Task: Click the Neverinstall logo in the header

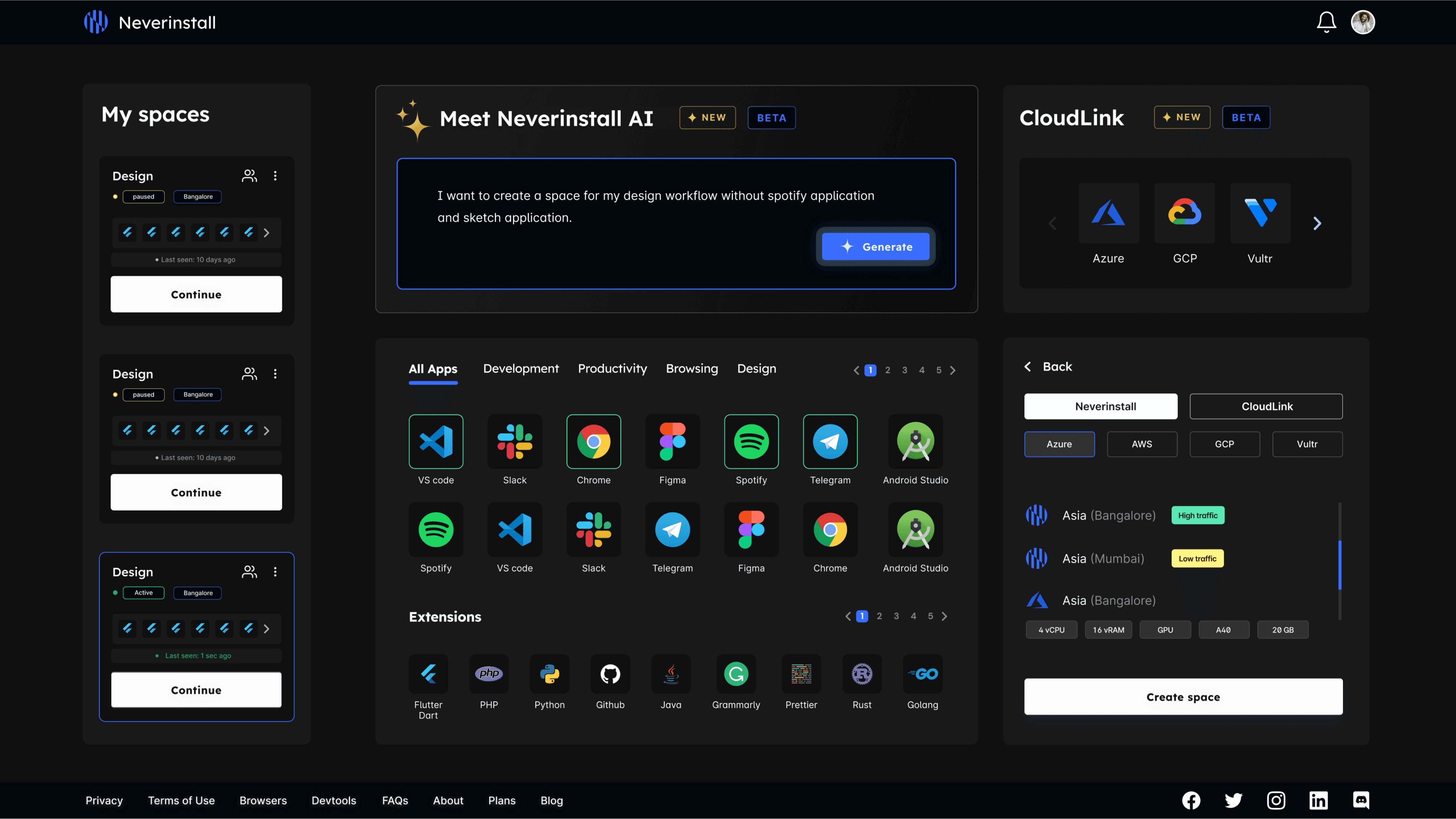Action: [x=150, y=22]
